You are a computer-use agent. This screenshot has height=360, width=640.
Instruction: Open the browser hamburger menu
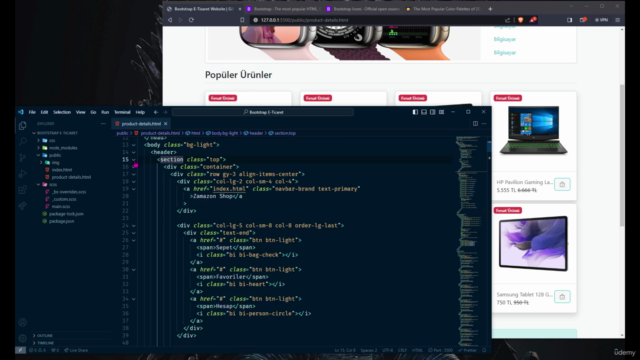point(618,20)
